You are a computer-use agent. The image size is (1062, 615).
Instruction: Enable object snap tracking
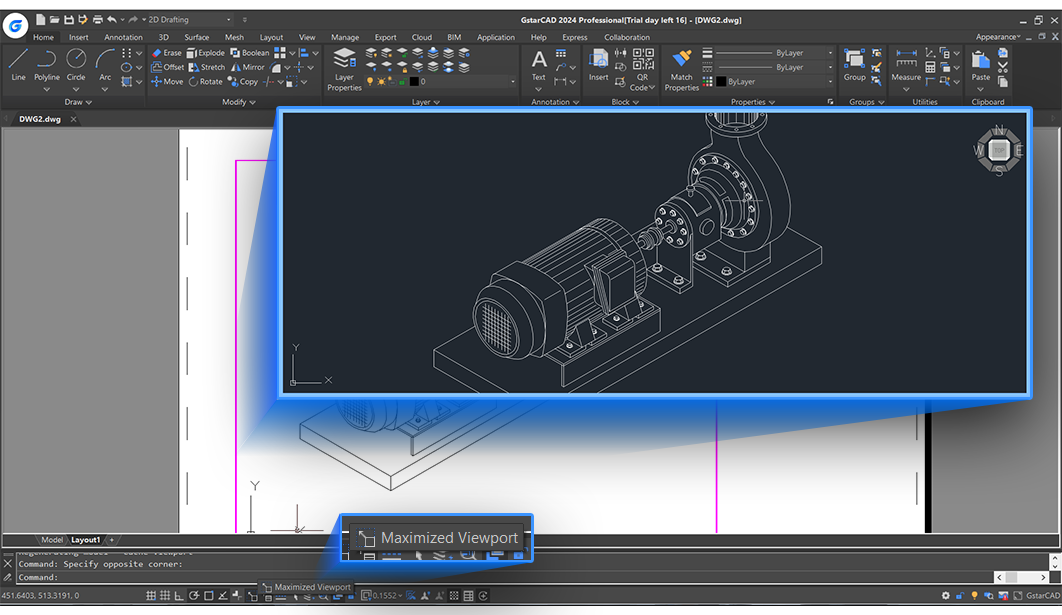coord(223,595)
